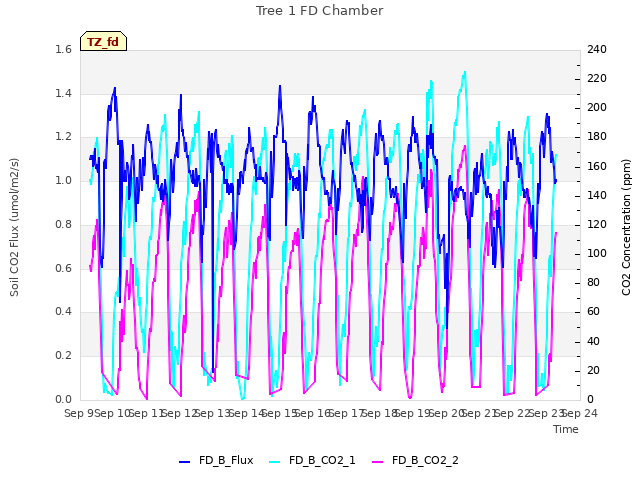Click the 0.6 left axis value
The image size is (640, 480).
(x=63, y=268)
